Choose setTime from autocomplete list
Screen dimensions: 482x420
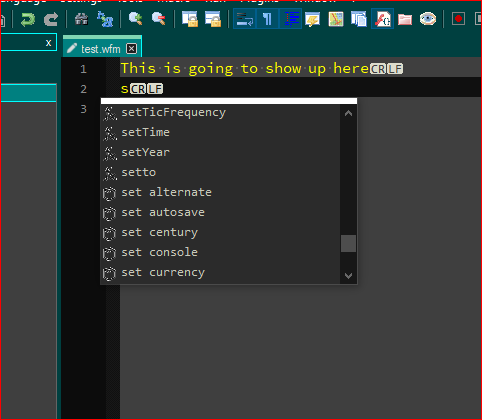point(220,132)
